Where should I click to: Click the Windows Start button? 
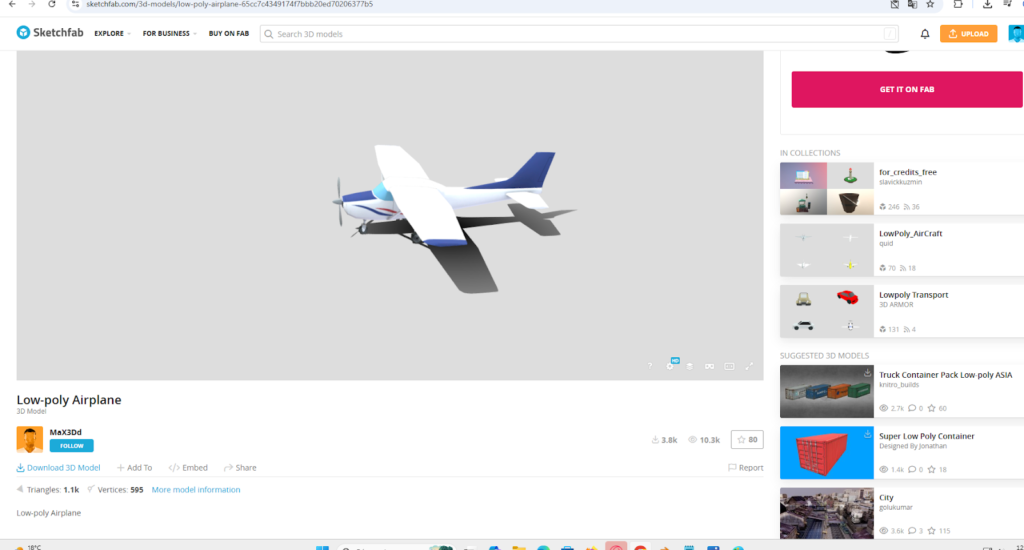click(x=323, y=547)
